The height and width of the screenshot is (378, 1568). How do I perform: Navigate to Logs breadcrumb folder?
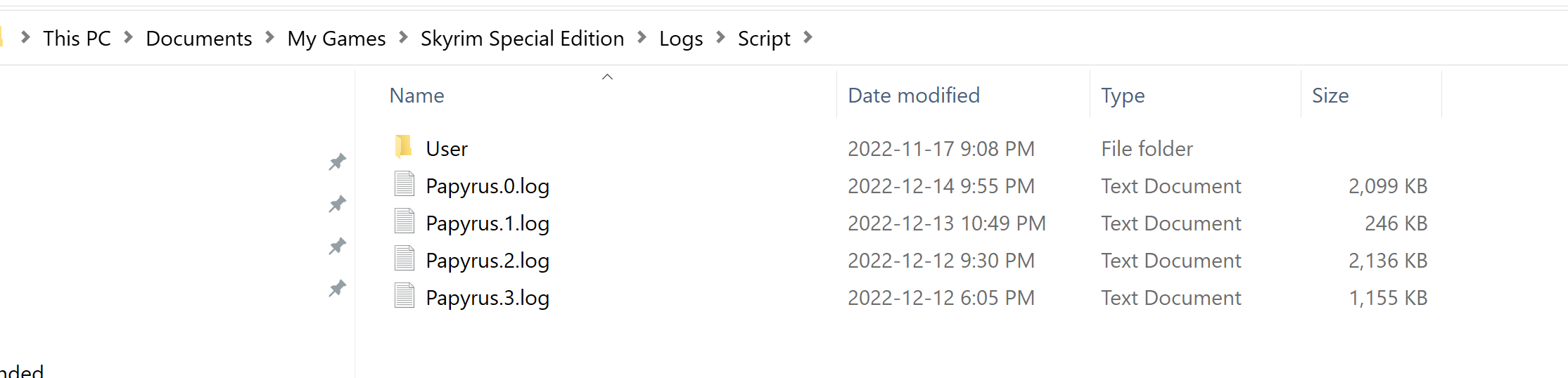681,39
